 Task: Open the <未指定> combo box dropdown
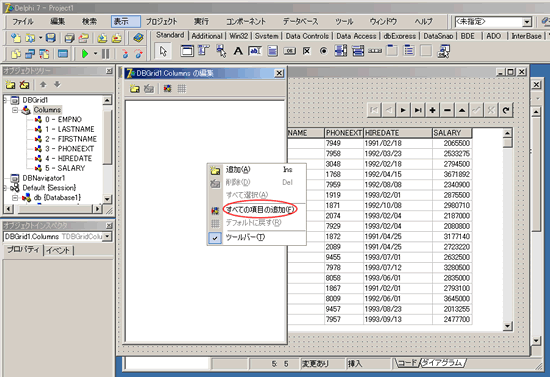coord(527,22)
